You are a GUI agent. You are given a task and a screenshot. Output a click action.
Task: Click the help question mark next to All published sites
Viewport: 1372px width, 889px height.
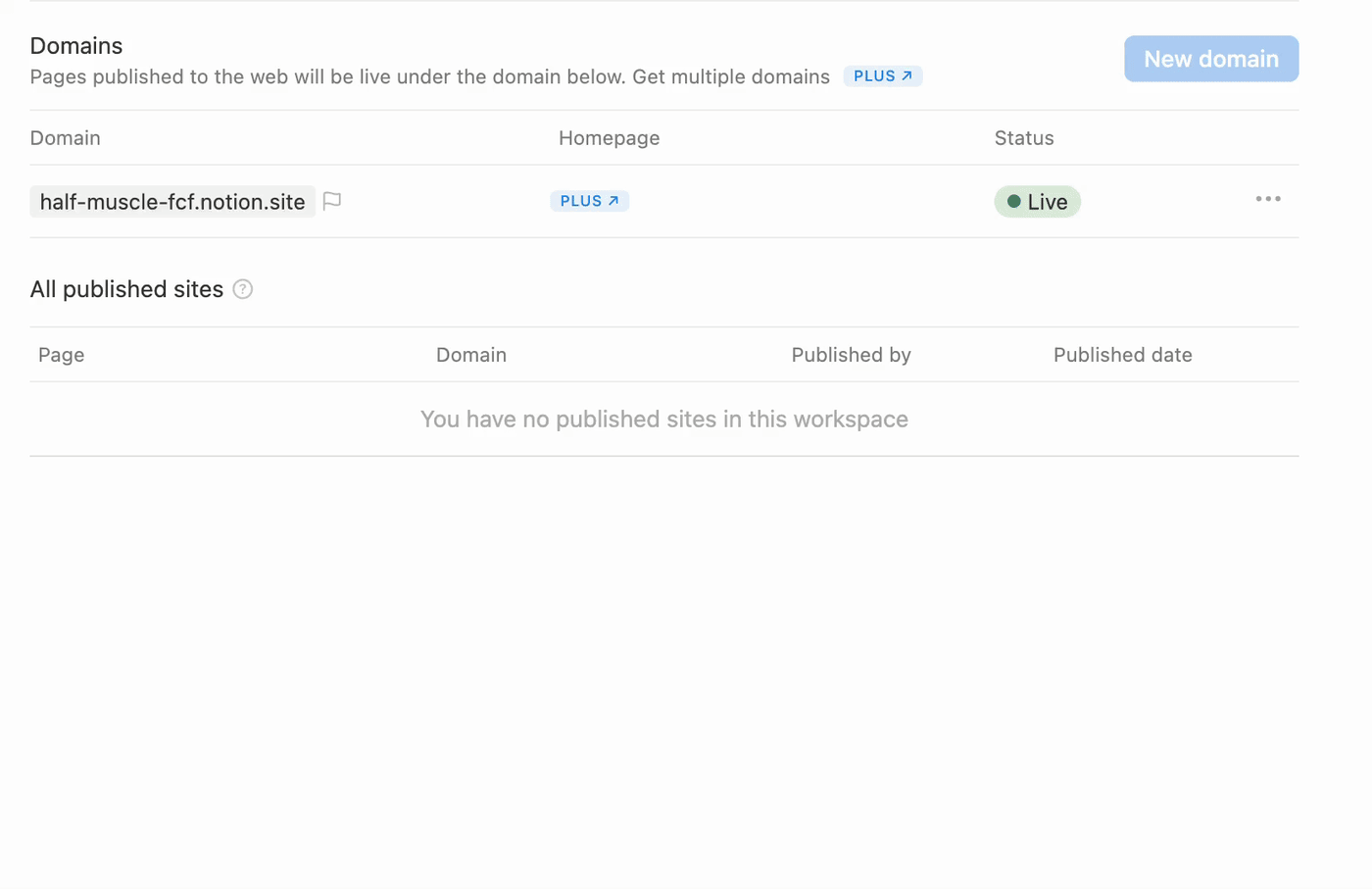pos(243,289)
